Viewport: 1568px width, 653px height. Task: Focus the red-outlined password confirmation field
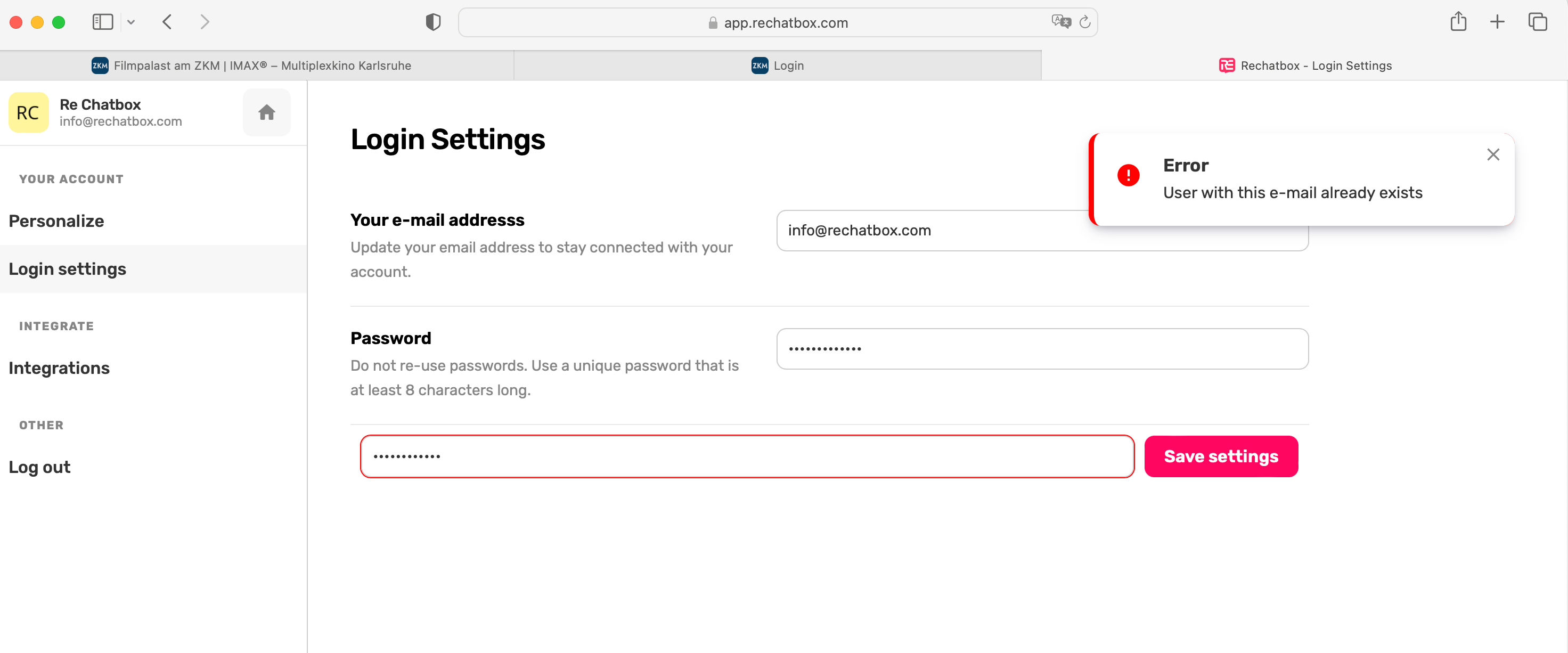point(747,456)
